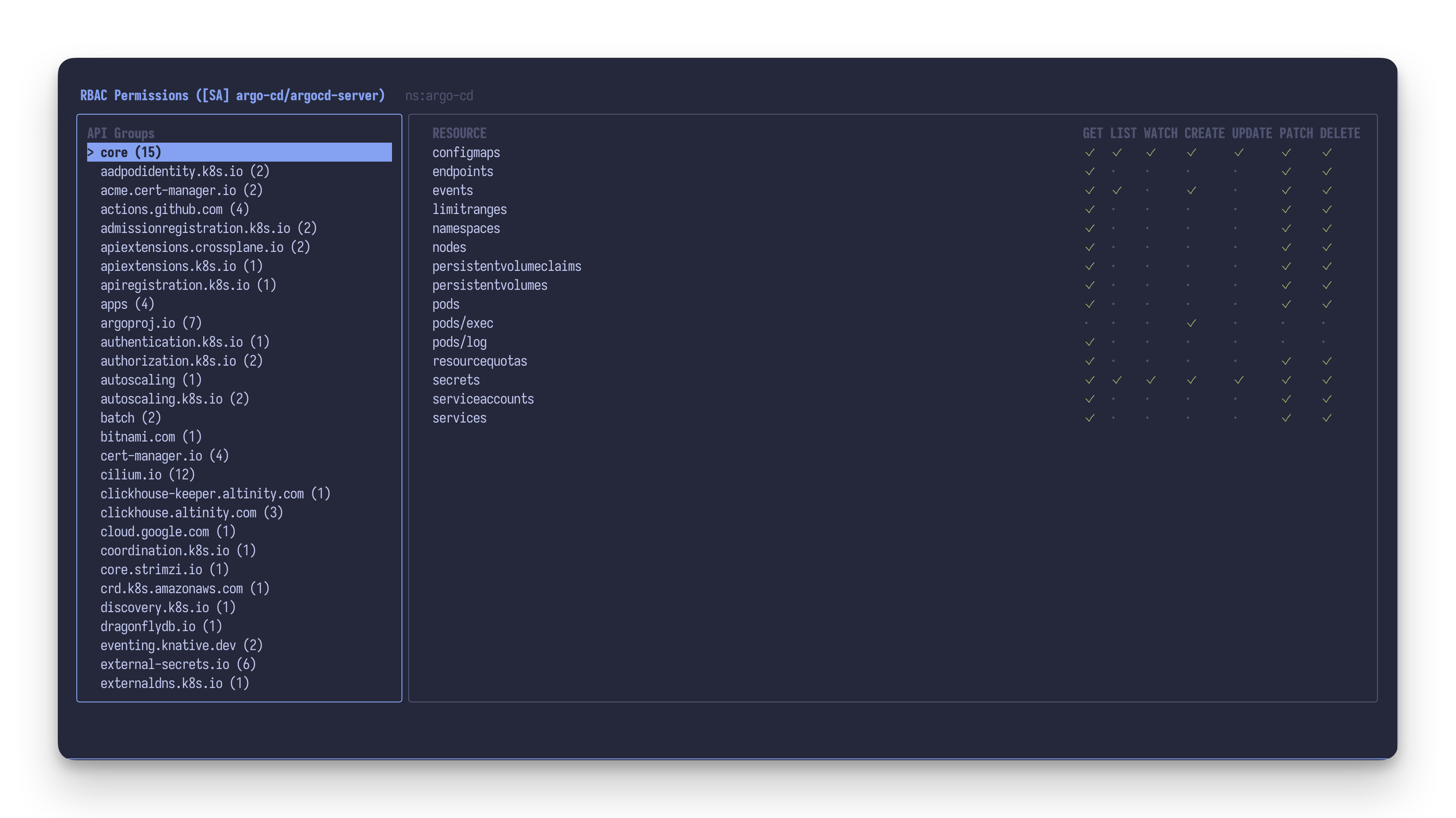Select the core (15) API group
Screen dimensions: 1456x818
(x=239, y=152)
